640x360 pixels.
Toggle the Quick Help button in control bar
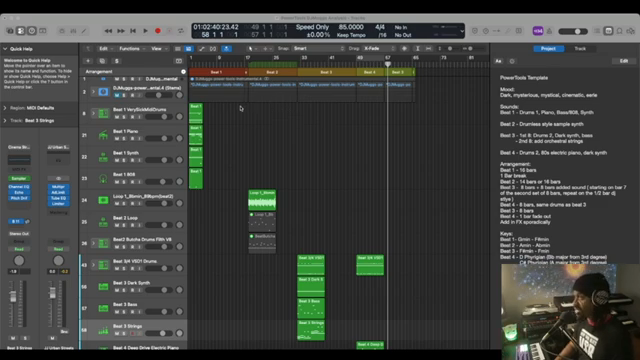click(x=32, y=31)
